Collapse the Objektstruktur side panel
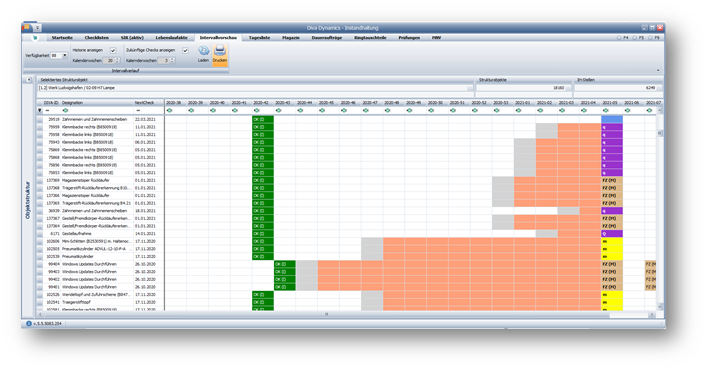708x371 pixels. pyautogui.click(x=29, y=80)
